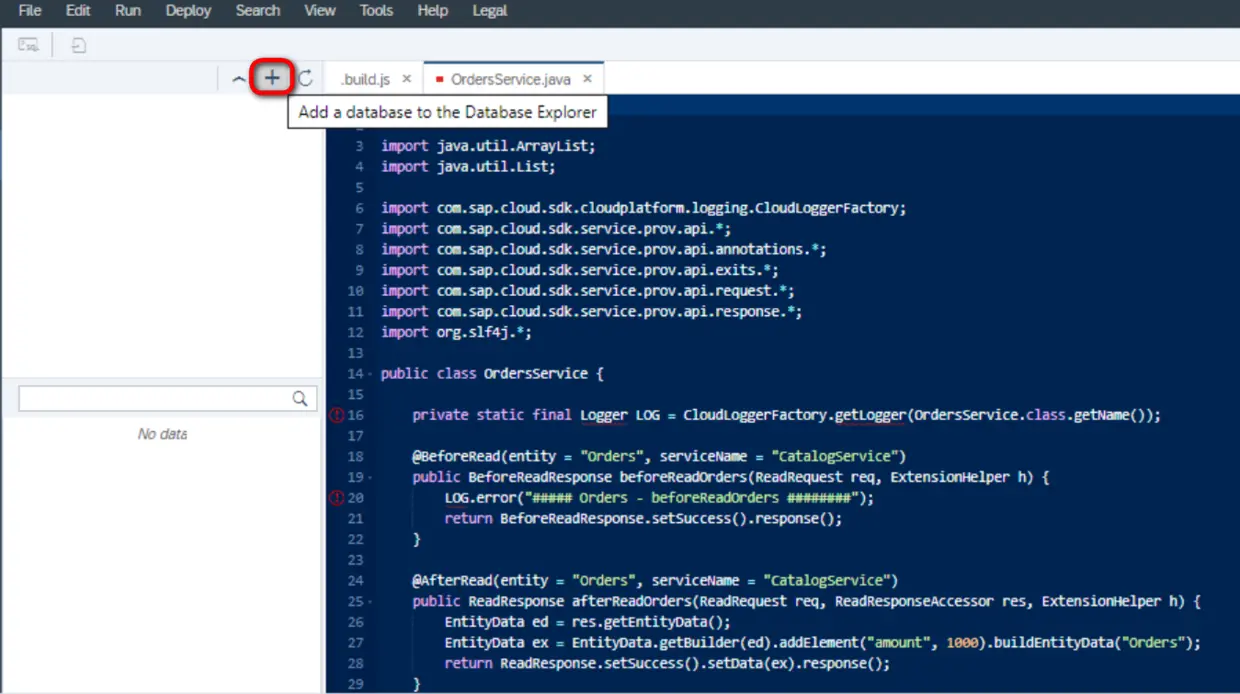Screen dimensions: 1240x694
Task: Click the import file icon in the toolbar
Action: pos(78,45)
